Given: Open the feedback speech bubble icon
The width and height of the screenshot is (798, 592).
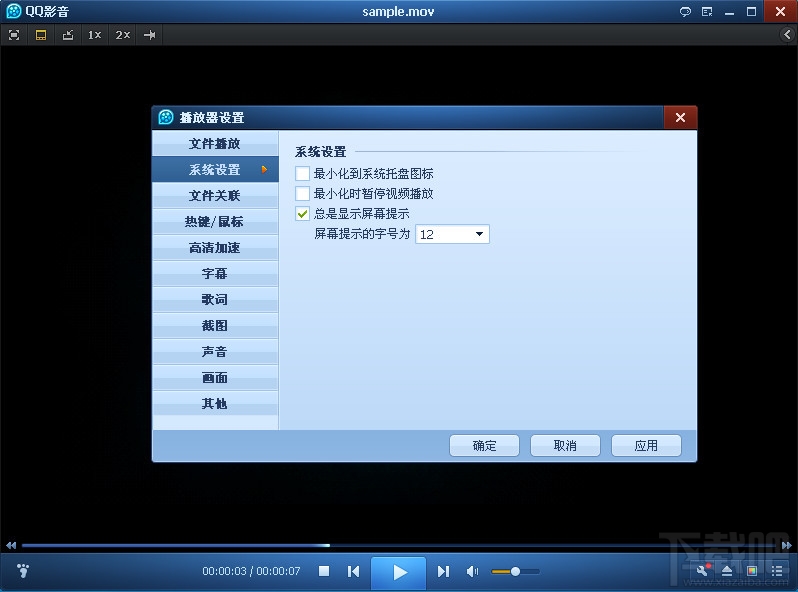Looking at the screenshot, I should (685, 12).
